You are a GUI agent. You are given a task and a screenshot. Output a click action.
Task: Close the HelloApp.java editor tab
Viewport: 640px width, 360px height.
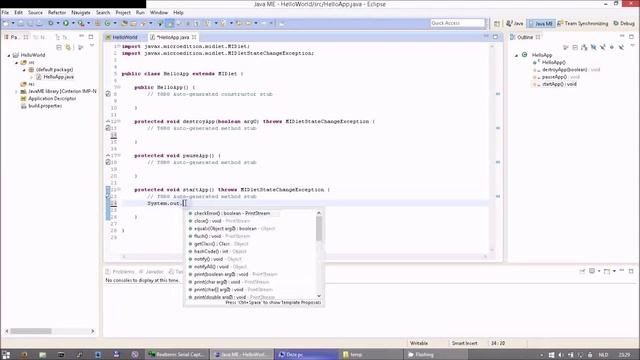pyautogui.click(x=194, y=37)
